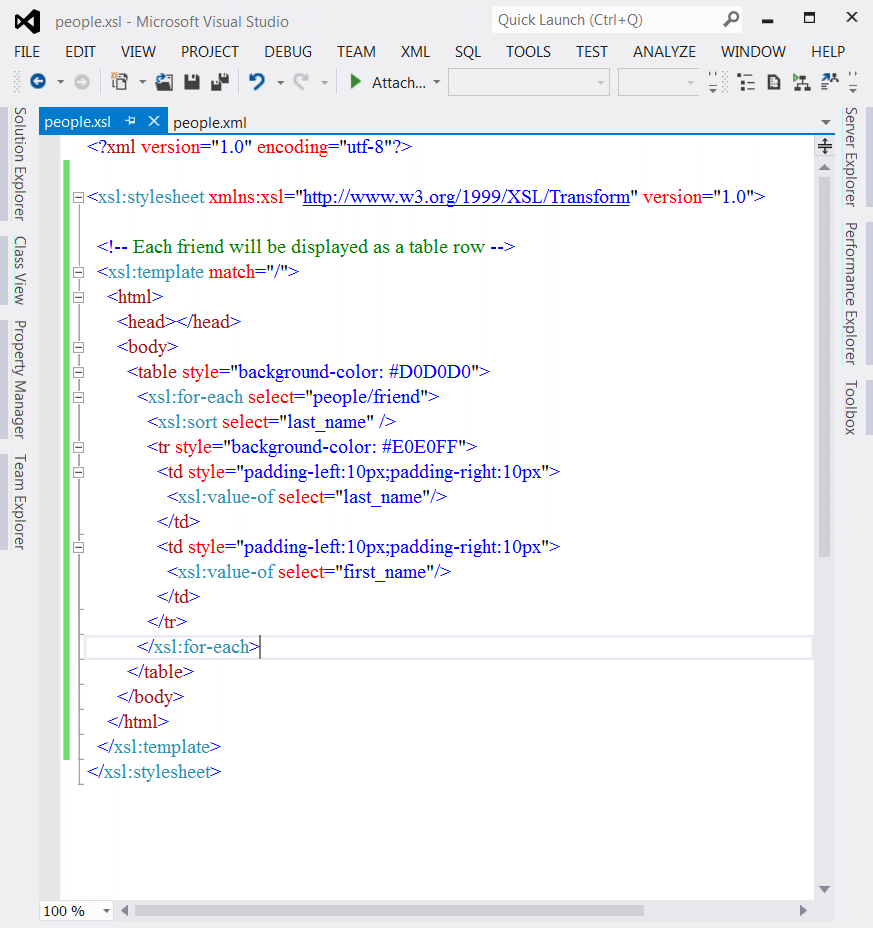Toggle the pin on people.xsl tab

(130, 121)
